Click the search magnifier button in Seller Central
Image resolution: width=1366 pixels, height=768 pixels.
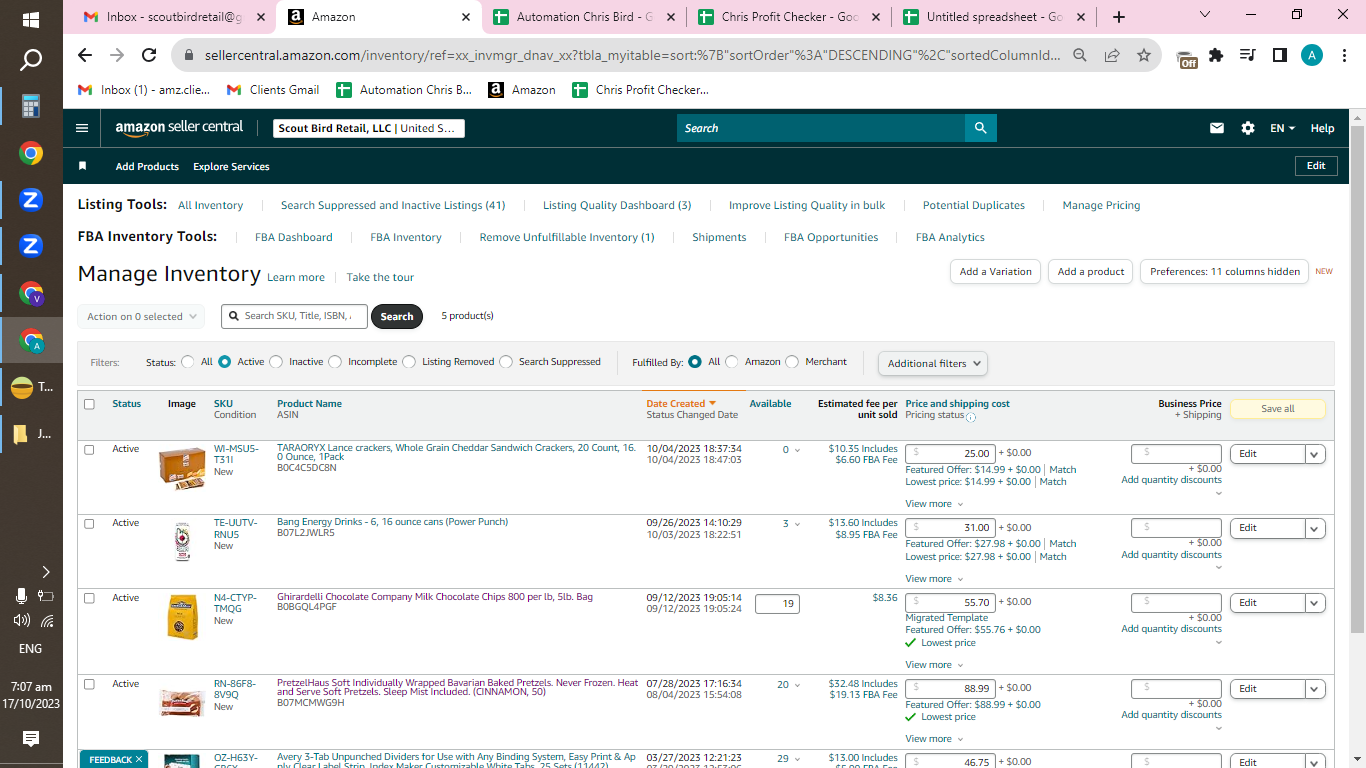[x=980, y=128]
